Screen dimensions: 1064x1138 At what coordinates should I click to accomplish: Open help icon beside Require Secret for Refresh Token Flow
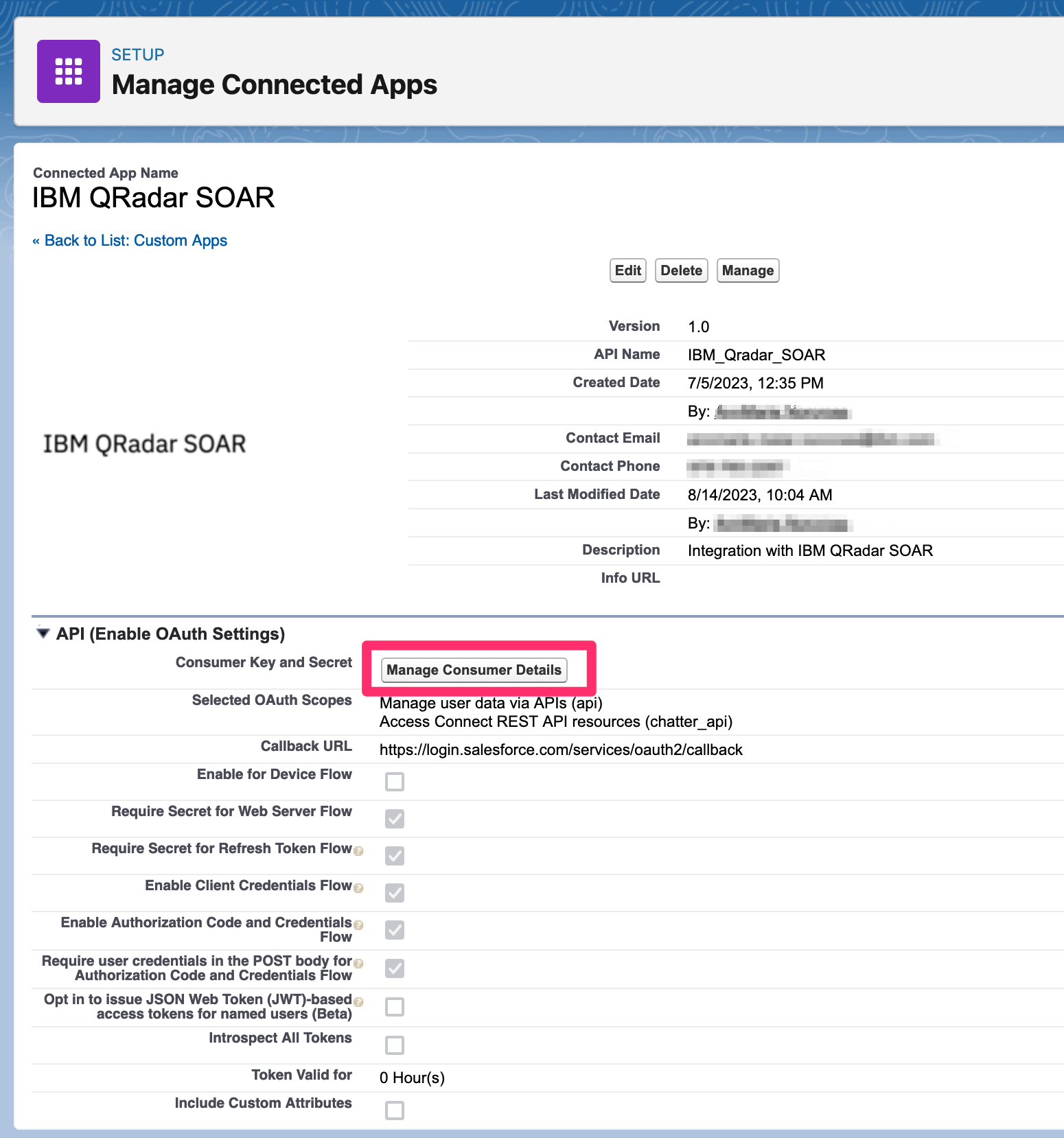(358, 851)
